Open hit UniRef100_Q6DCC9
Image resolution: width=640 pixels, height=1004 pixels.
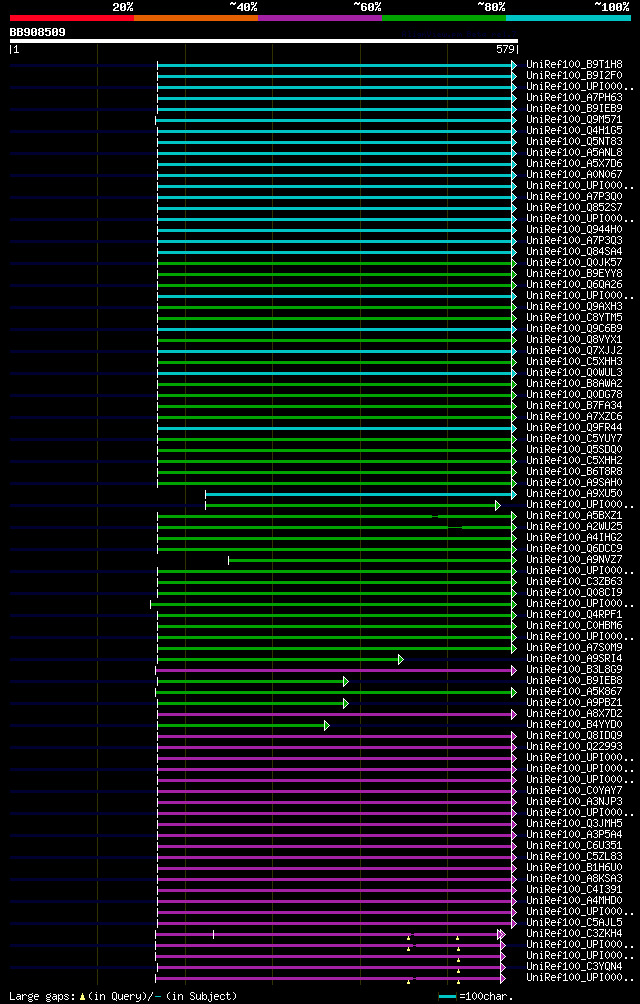pyautogui.click(x=574, y=548)
